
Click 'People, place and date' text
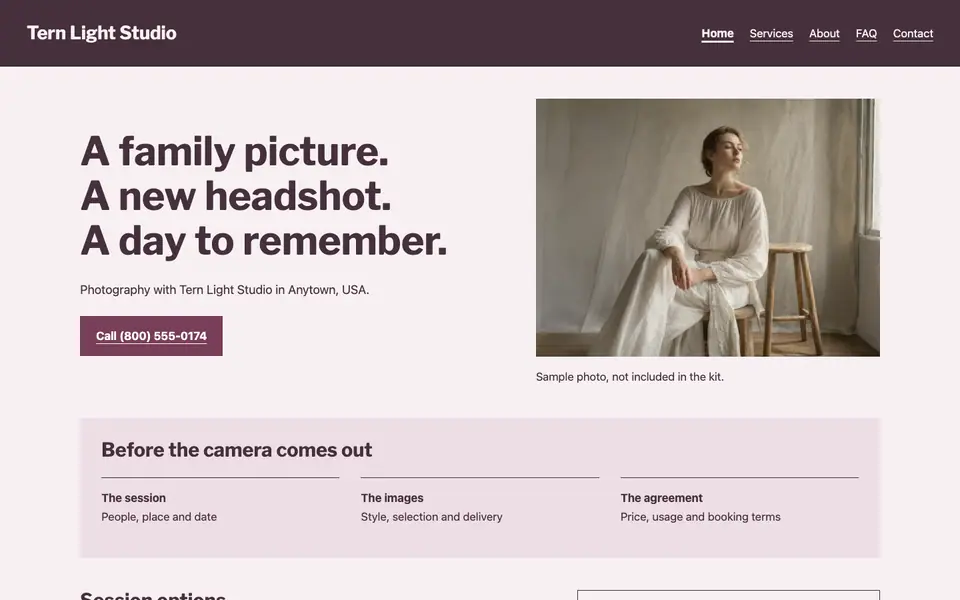click(x=159, y=517)
